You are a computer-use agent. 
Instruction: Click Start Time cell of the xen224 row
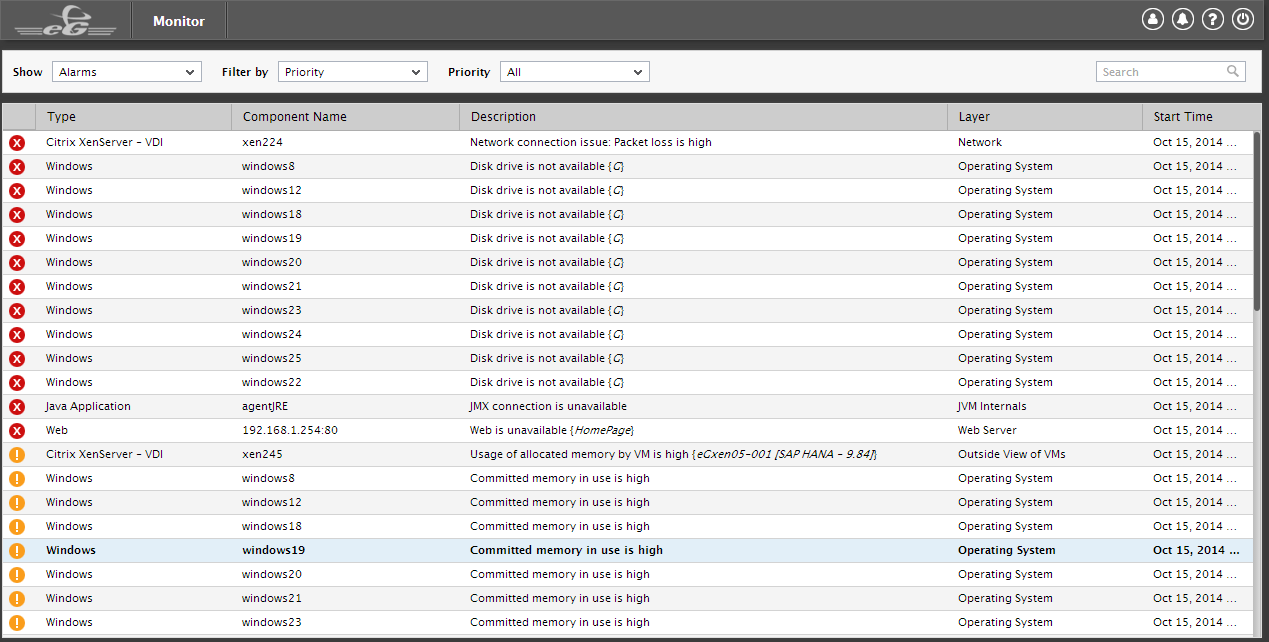pyautogui.click(x=1196, y=142)
